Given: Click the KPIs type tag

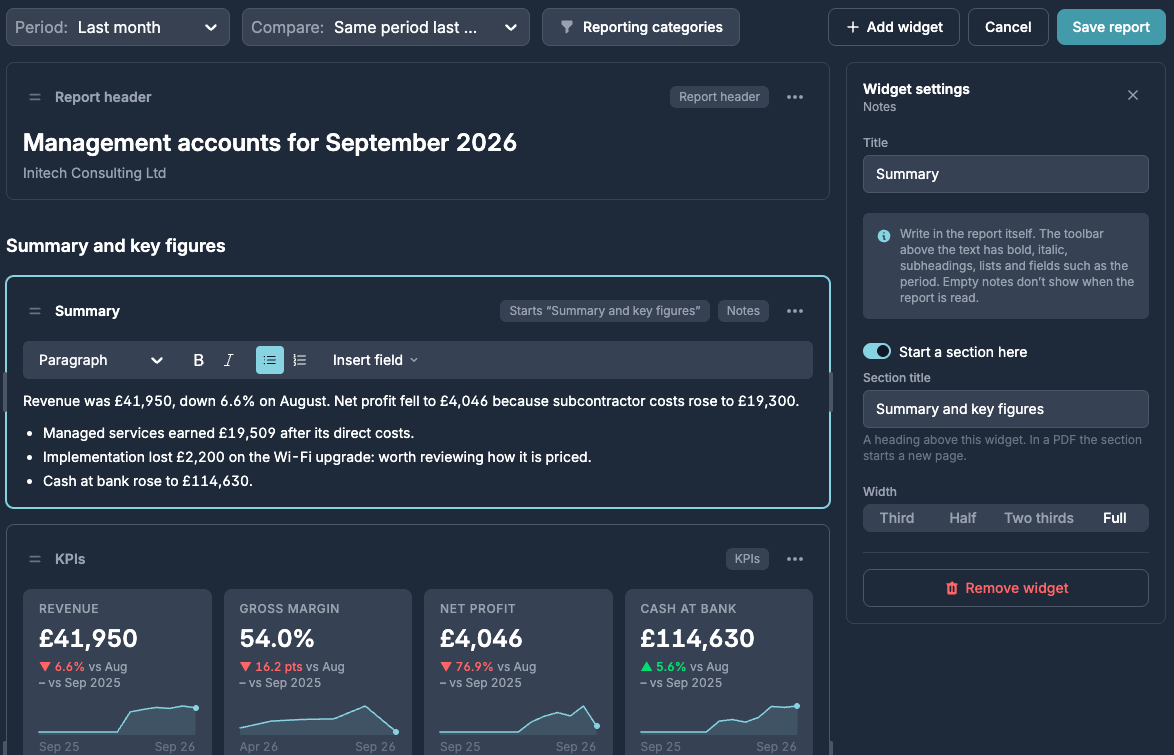Looking at the screenshot, I should coord(747,559).
